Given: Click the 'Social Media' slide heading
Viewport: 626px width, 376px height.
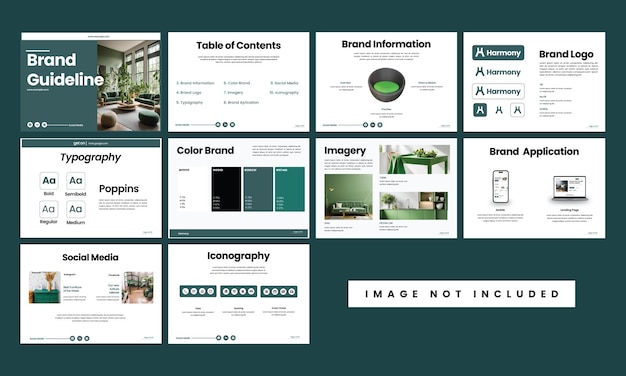Looking at the screenshot, I should click(x=90, y=257).
